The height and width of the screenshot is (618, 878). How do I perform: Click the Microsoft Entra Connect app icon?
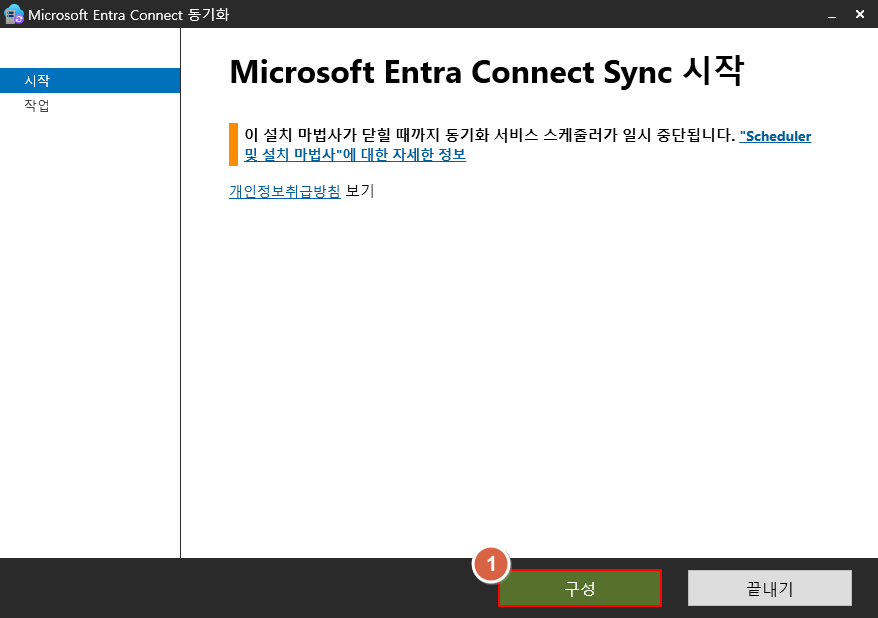click(x=13, y=15)
